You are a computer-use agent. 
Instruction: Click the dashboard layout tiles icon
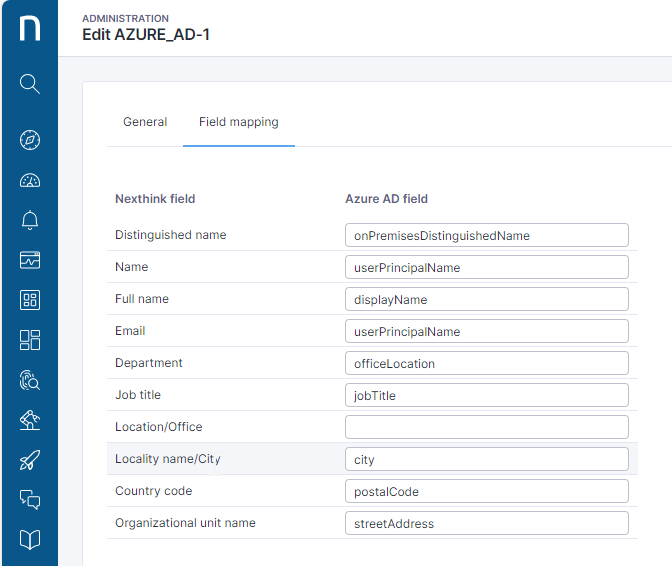pos(30,340)
